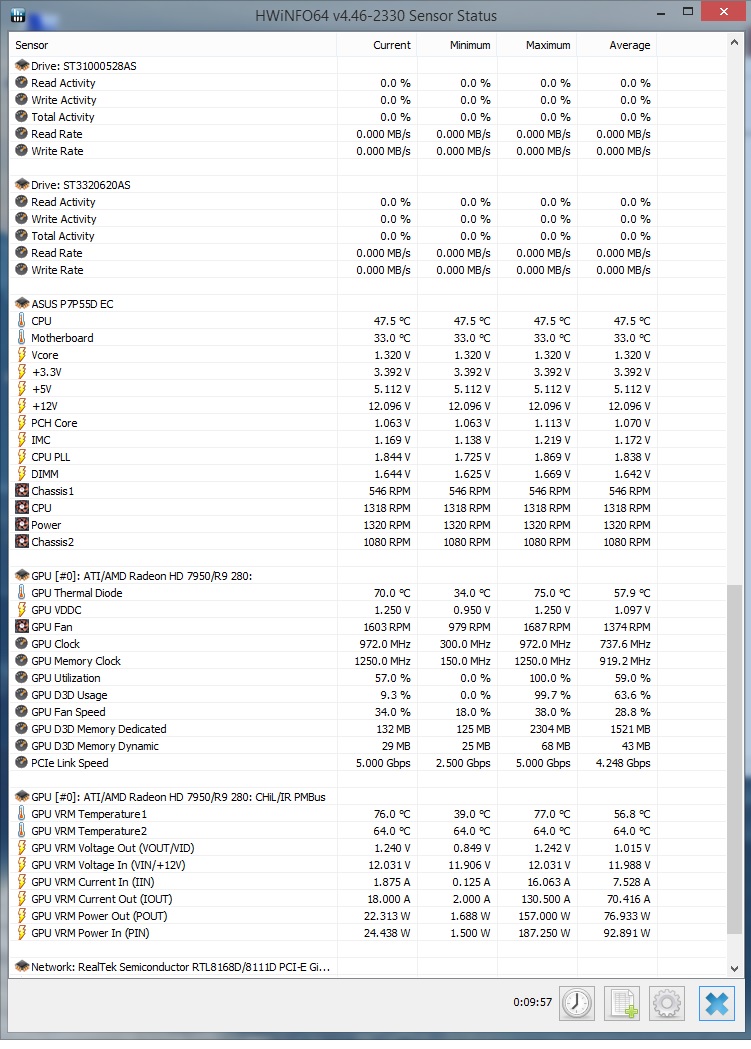Select GPU VRM Temperature2 row

pyautogui.click(x=368, y=831)
